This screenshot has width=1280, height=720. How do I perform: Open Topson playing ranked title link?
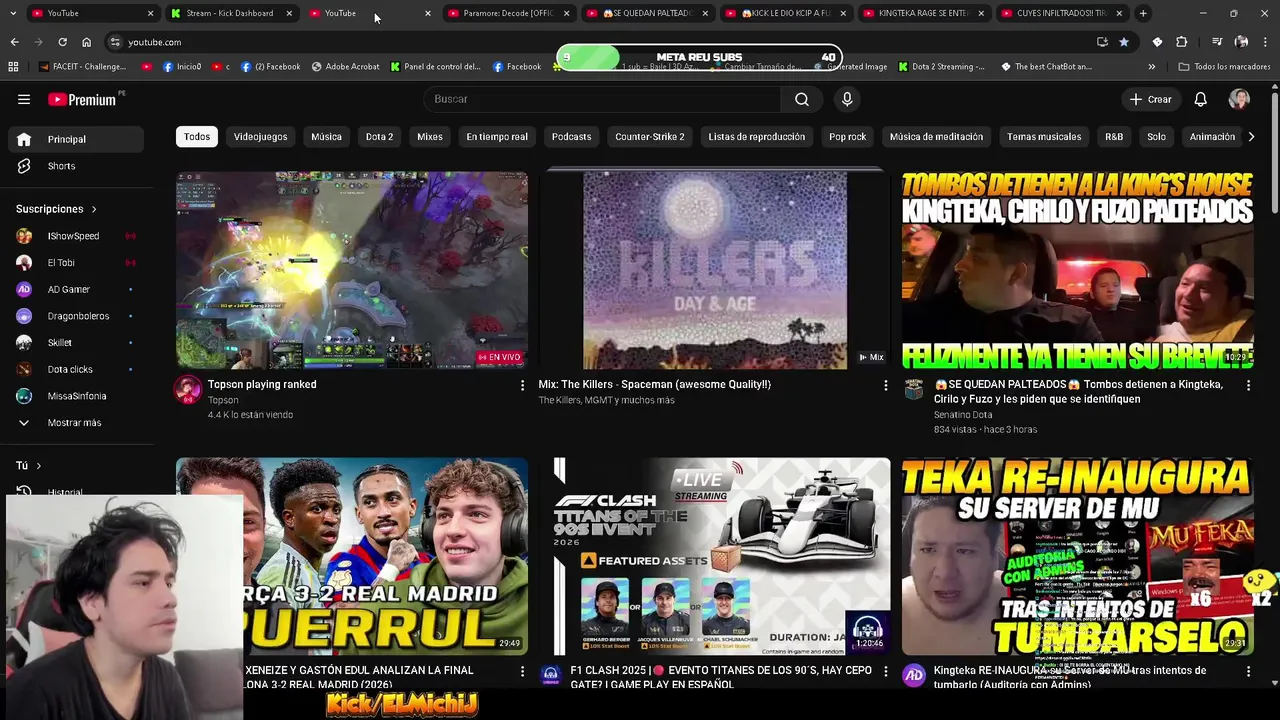point(262,384)
